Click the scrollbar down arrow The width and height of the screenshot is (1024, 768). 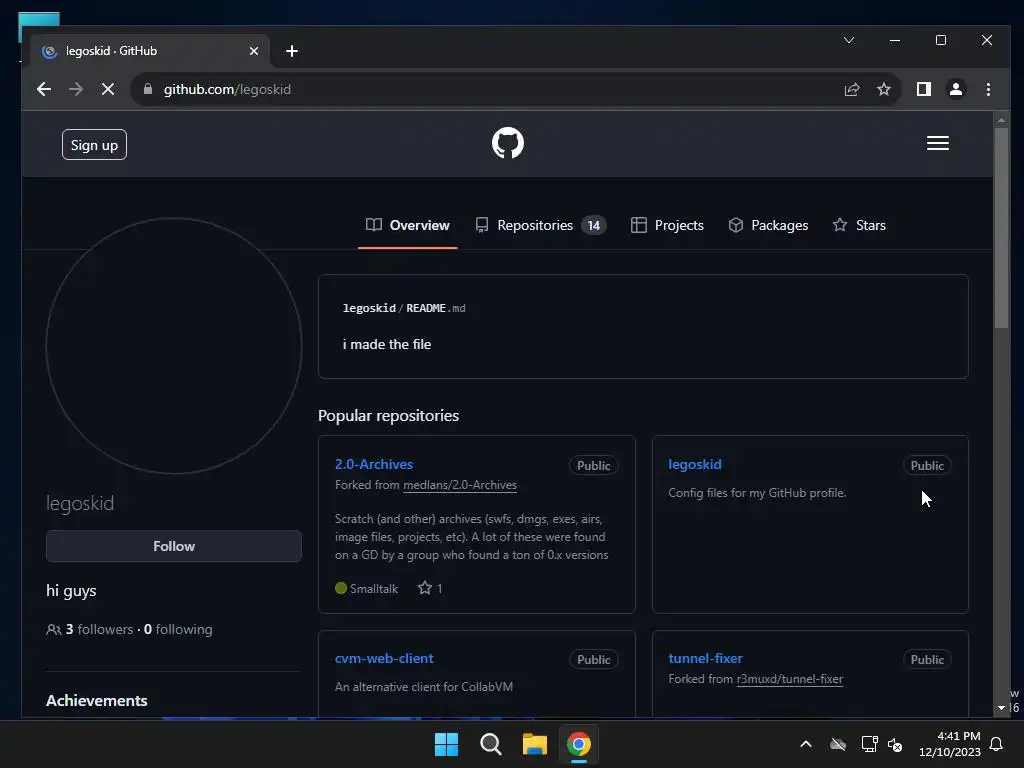[x=1001, y=707]
